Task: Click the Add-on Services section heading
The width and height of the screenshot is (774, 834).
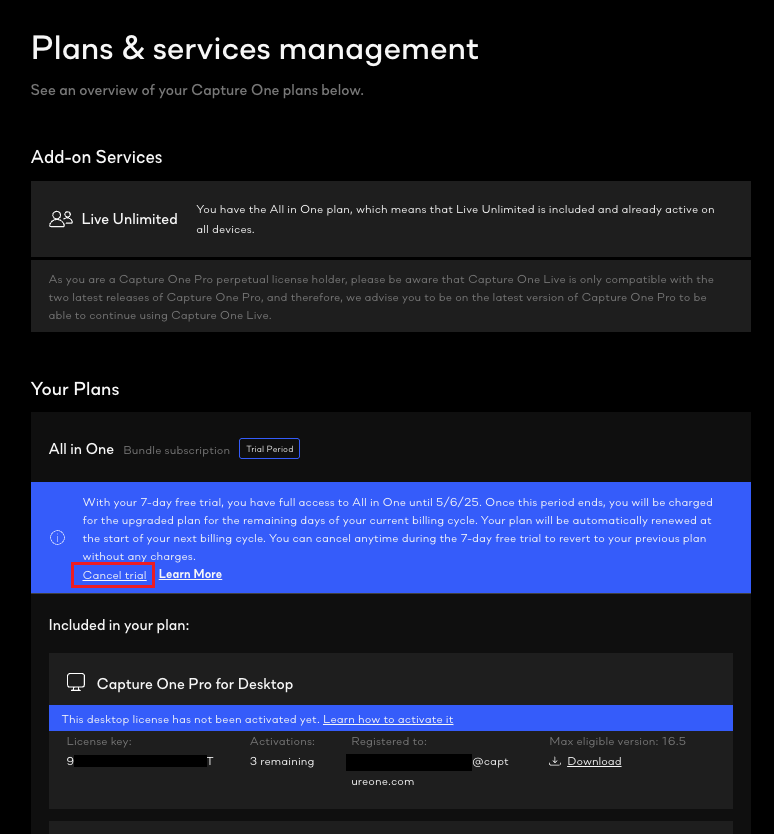Action: tap(96, 157)
